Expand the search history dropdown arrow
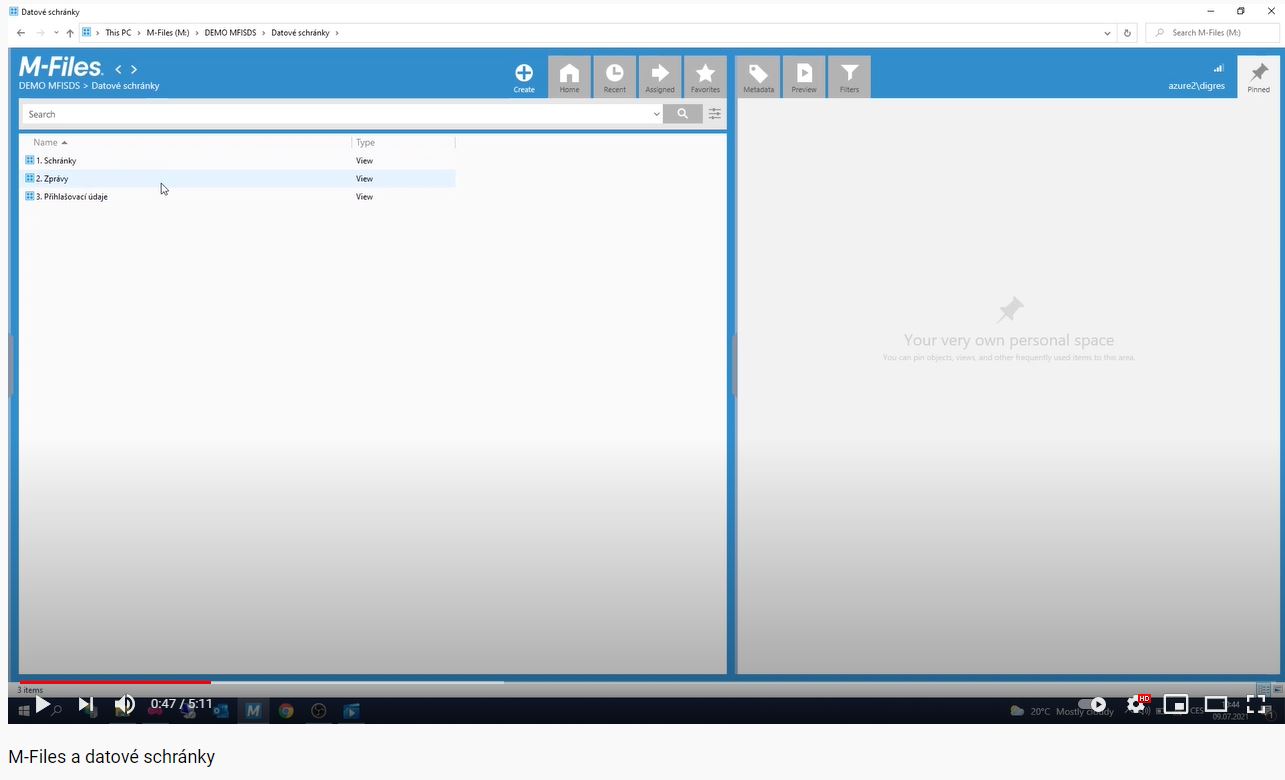The width and height of the screenshot is (1285, 780). tap(656, 114)
